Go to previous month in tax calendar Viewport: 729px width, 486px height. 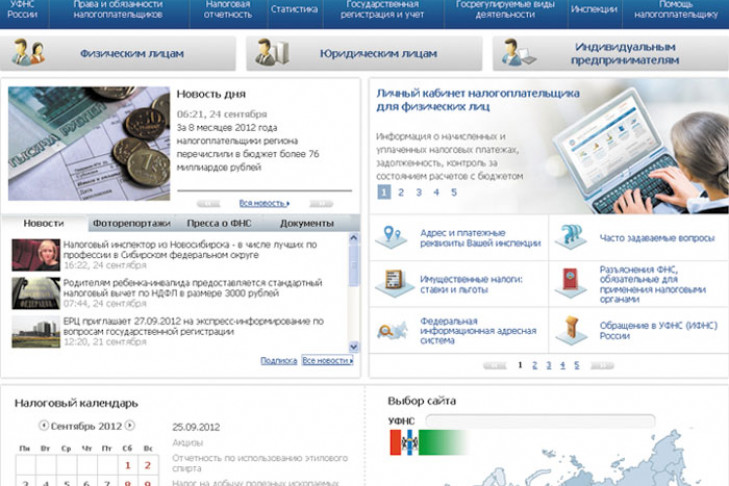coord(43,425)
